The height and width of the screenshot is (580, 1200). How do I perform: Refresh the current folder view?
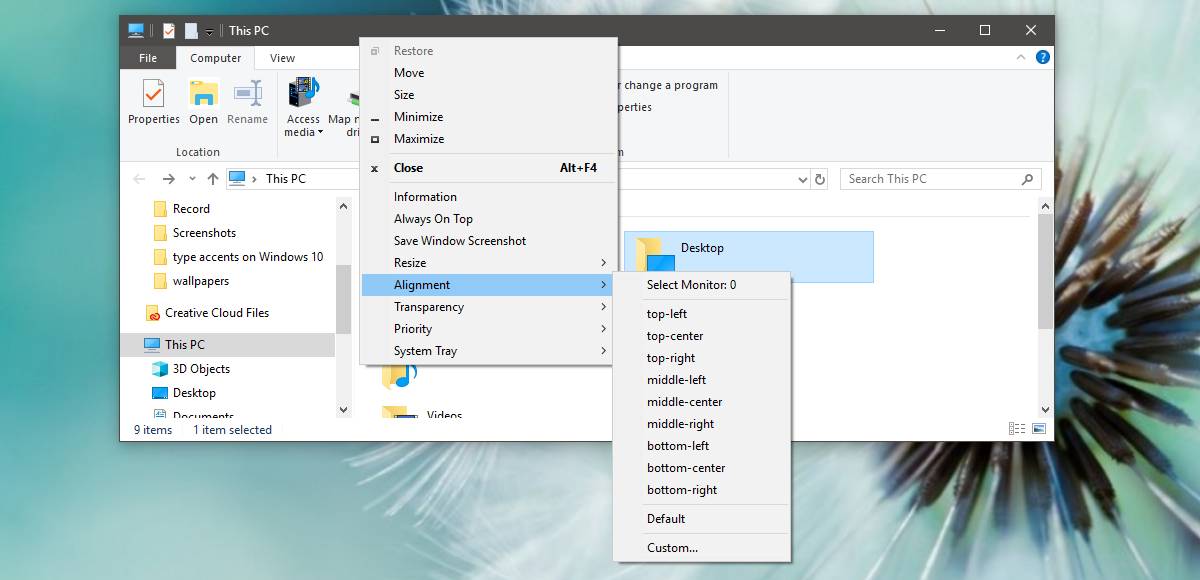pos(820,178)
